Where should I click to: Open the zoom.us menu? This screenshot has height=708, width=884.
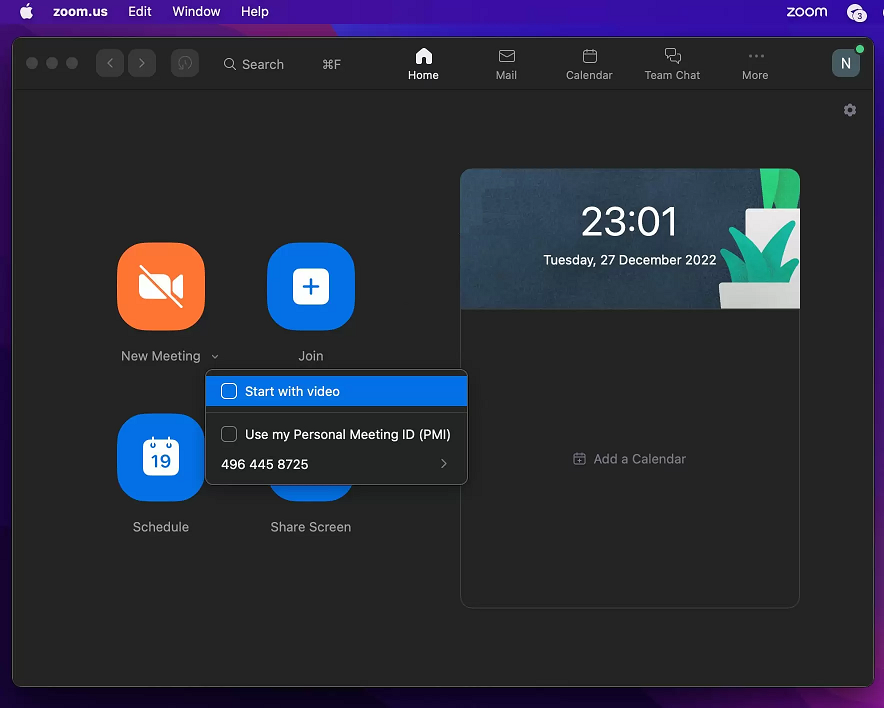pos(80,11)
